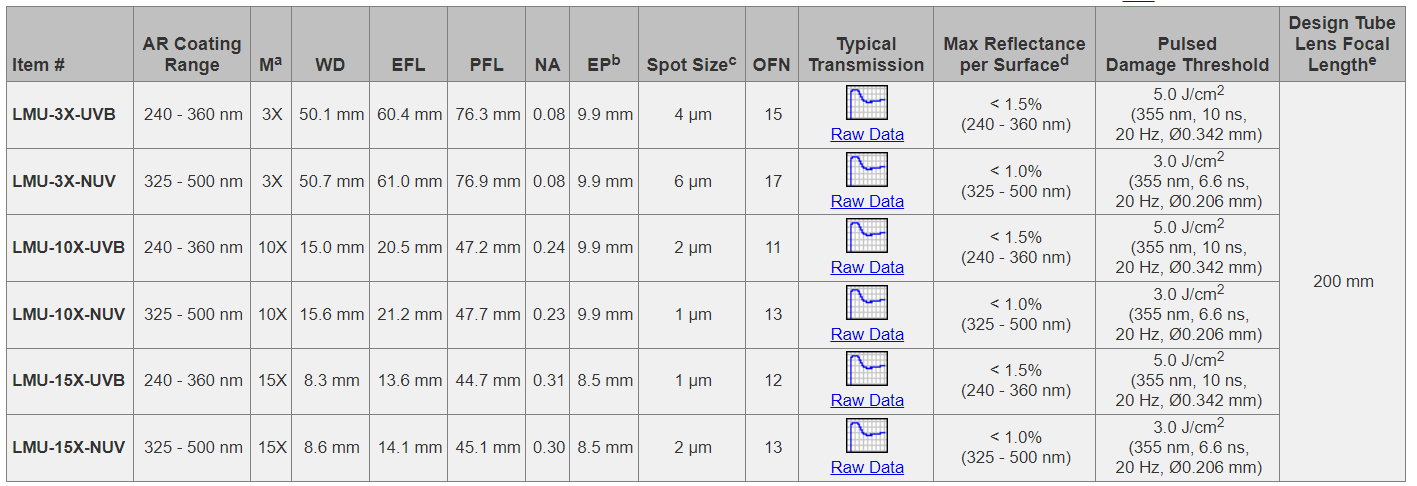The width and height of the screenshot is (1417, 486).
Task: Open transmission graph icon for LMU-15X-UVB
Action: (867, 370)
